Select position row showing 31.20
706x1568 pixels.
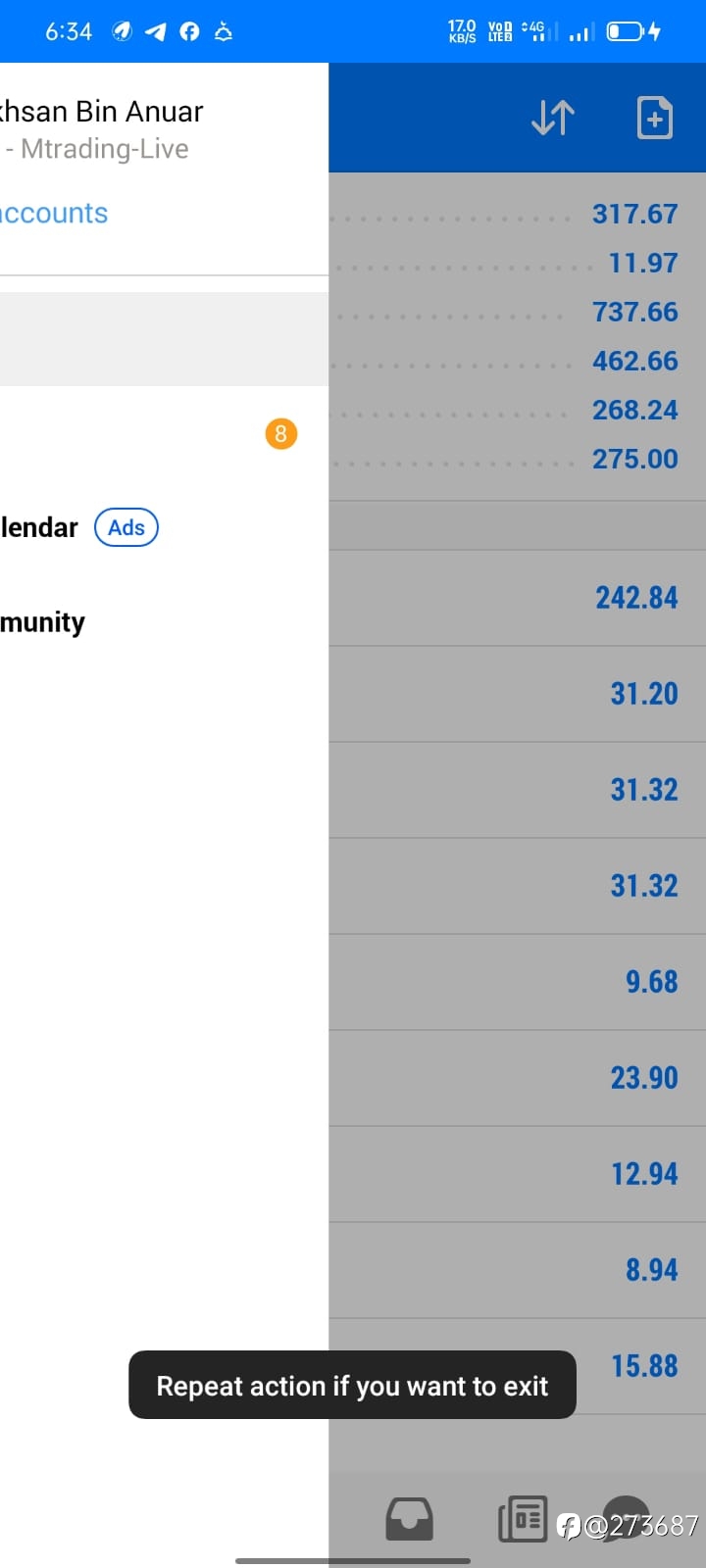click(x=517, y=694)
